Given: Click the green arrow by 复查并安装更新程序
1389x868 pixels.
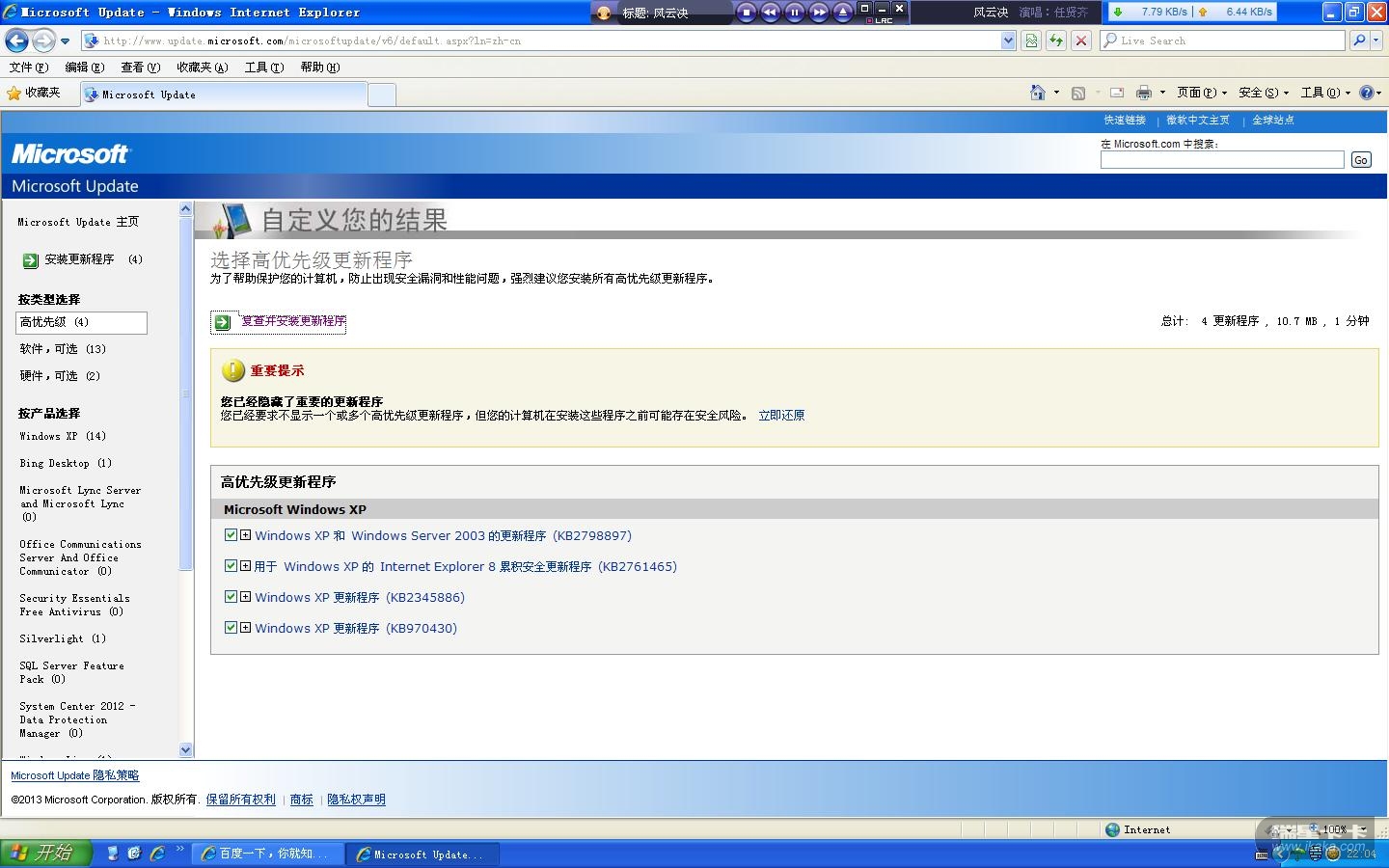Looking at the screenshot, I should (x=223, y=322).
